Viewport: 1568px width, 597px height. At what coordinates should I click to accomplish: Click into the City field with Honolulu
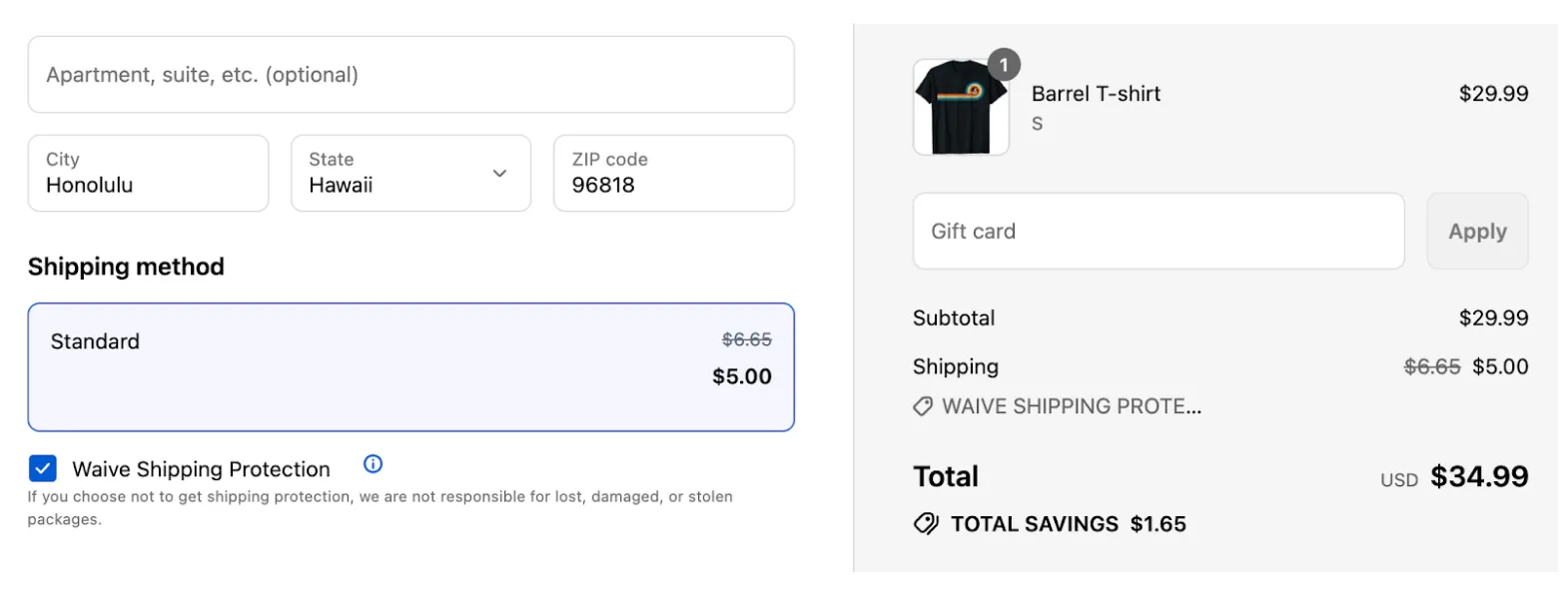pyautogui.click(x=148, y=174)
